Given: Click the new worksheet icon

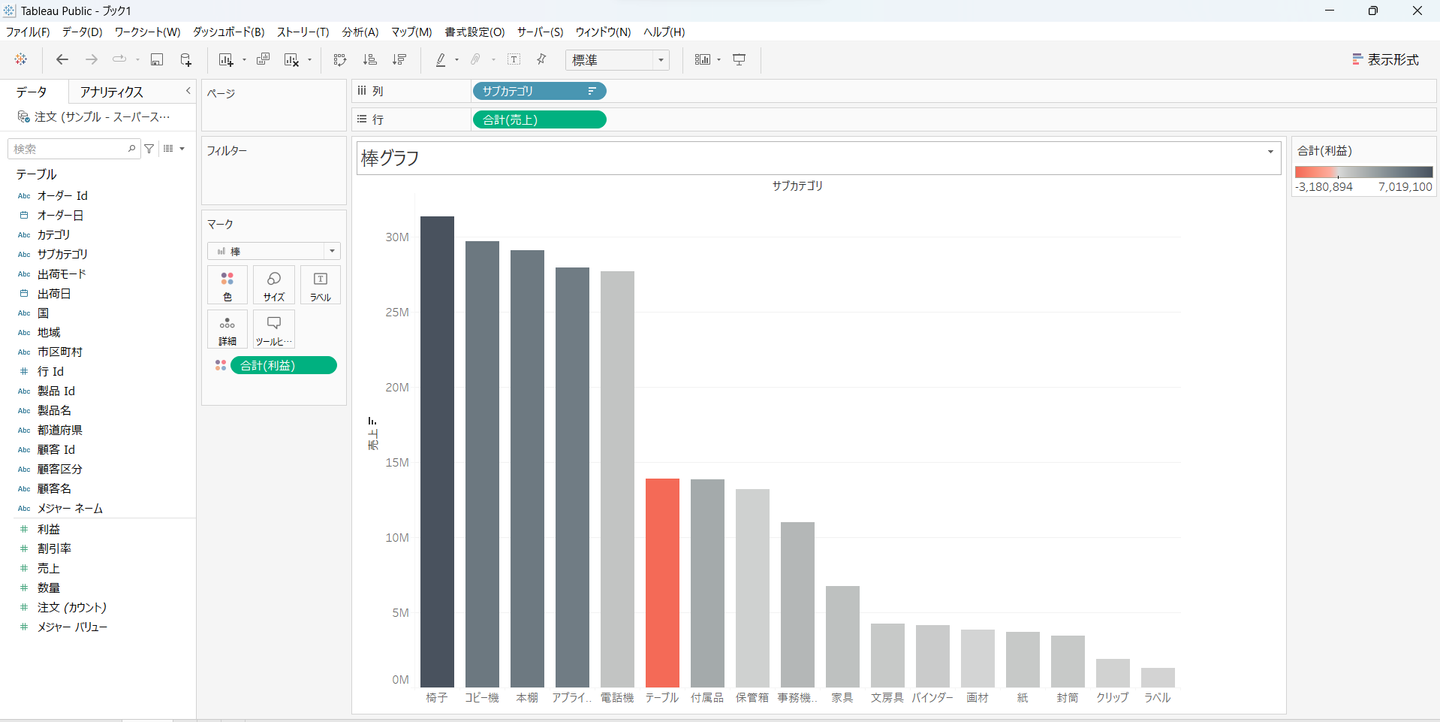Looking at the screenshot, I should pos(226,60).
